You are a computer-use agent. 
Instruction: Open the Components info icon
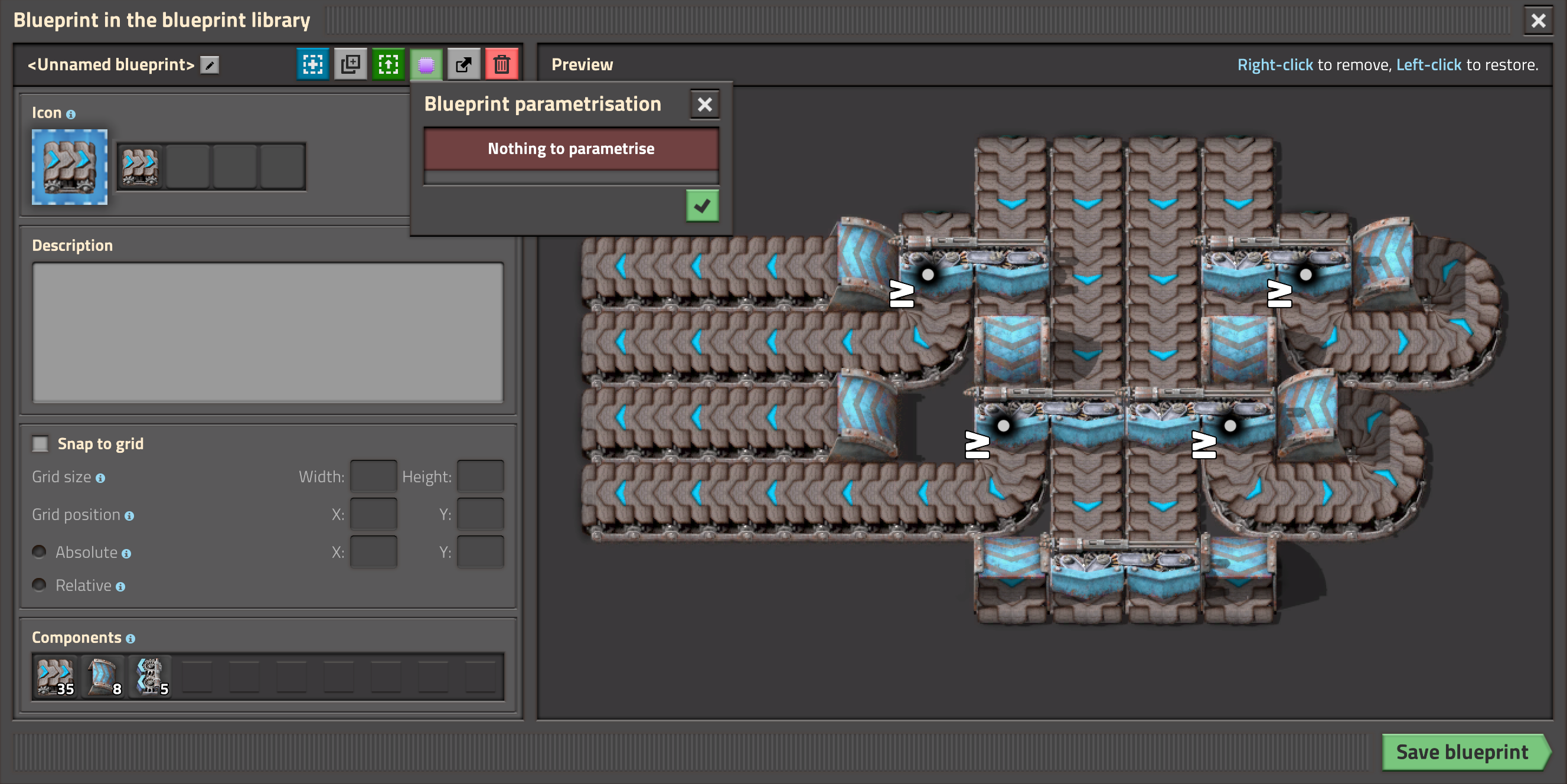click(x=130, y=639)
